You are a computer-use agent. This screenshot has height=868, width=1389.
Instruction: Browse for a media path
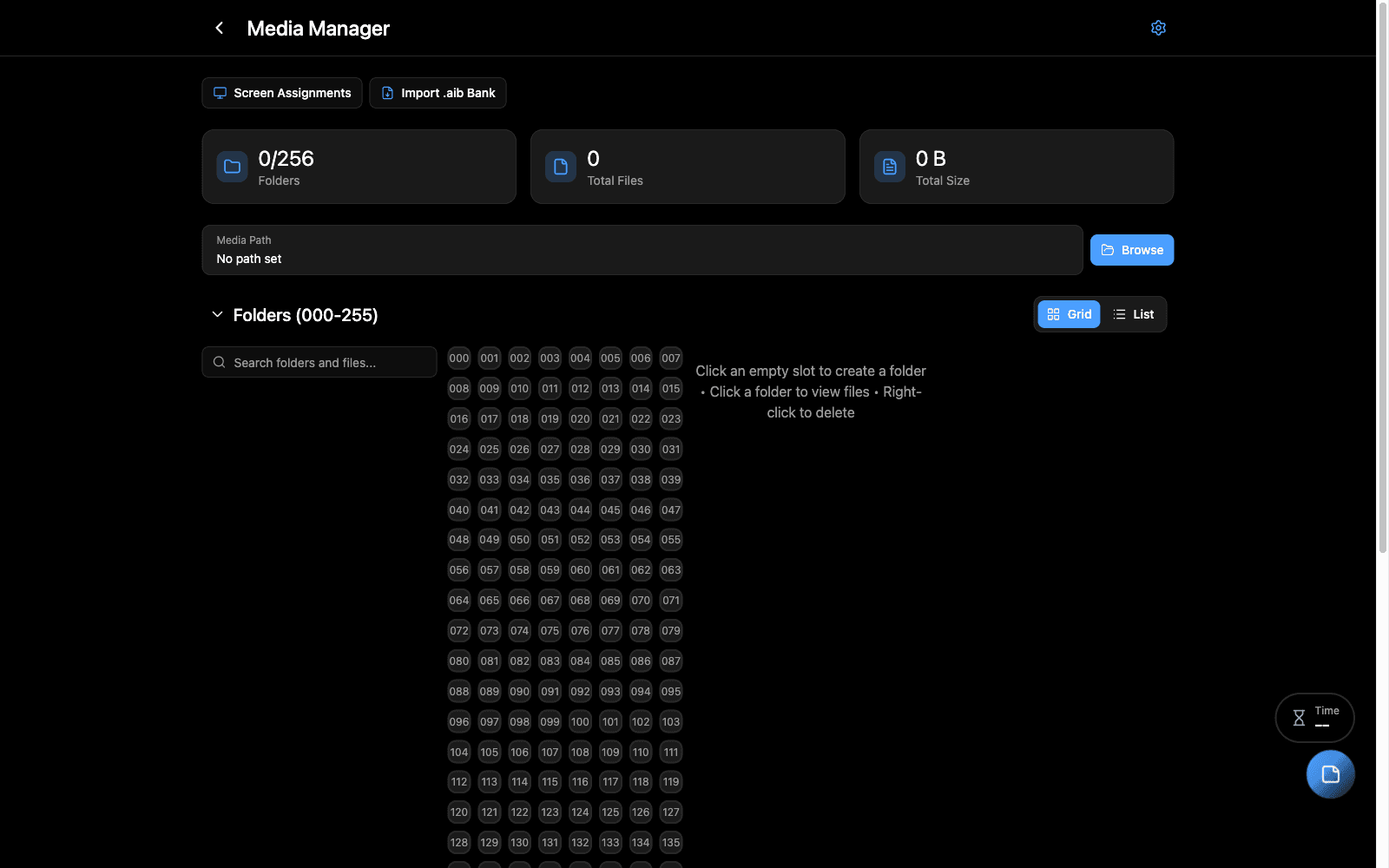point(1132,250)
